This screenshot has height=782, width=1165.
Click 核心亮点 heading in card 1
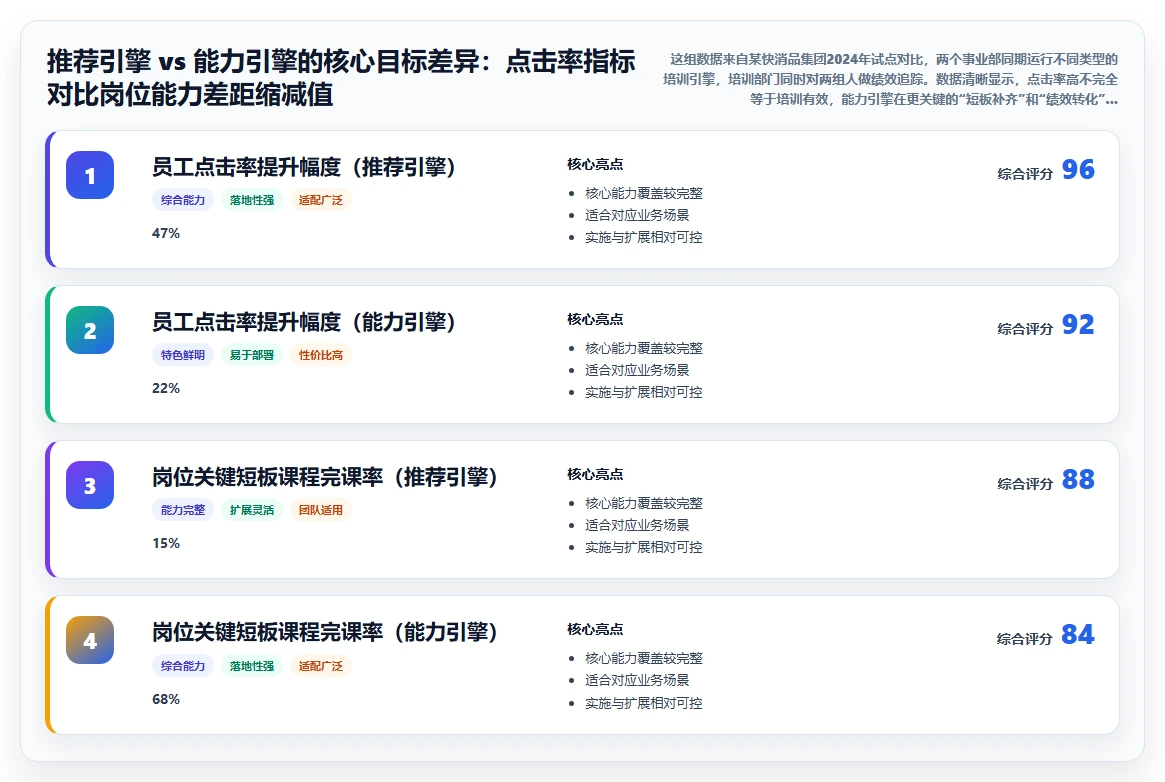[x=595, y=164]
